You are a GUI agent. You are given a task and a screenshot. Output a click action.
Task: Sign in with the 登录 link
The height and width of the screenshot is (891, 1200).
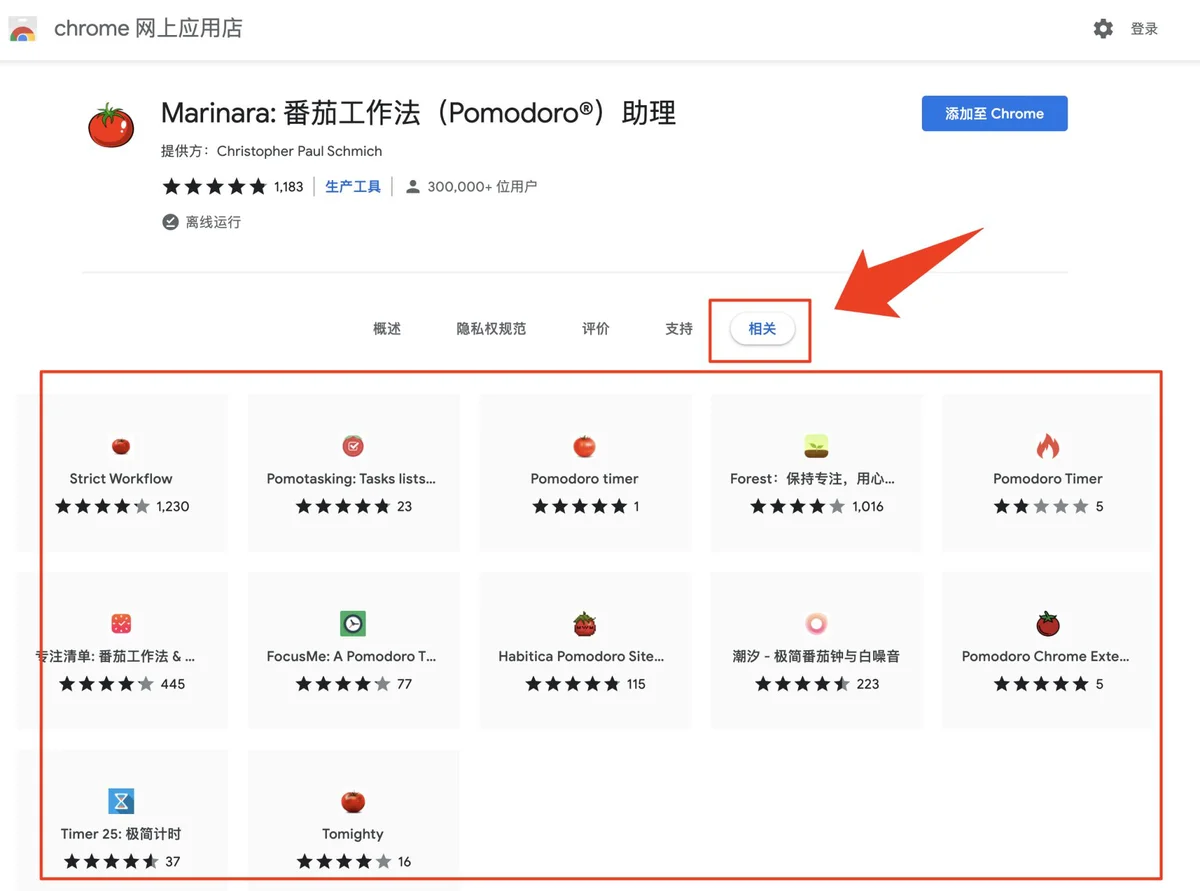(1144, 29)
